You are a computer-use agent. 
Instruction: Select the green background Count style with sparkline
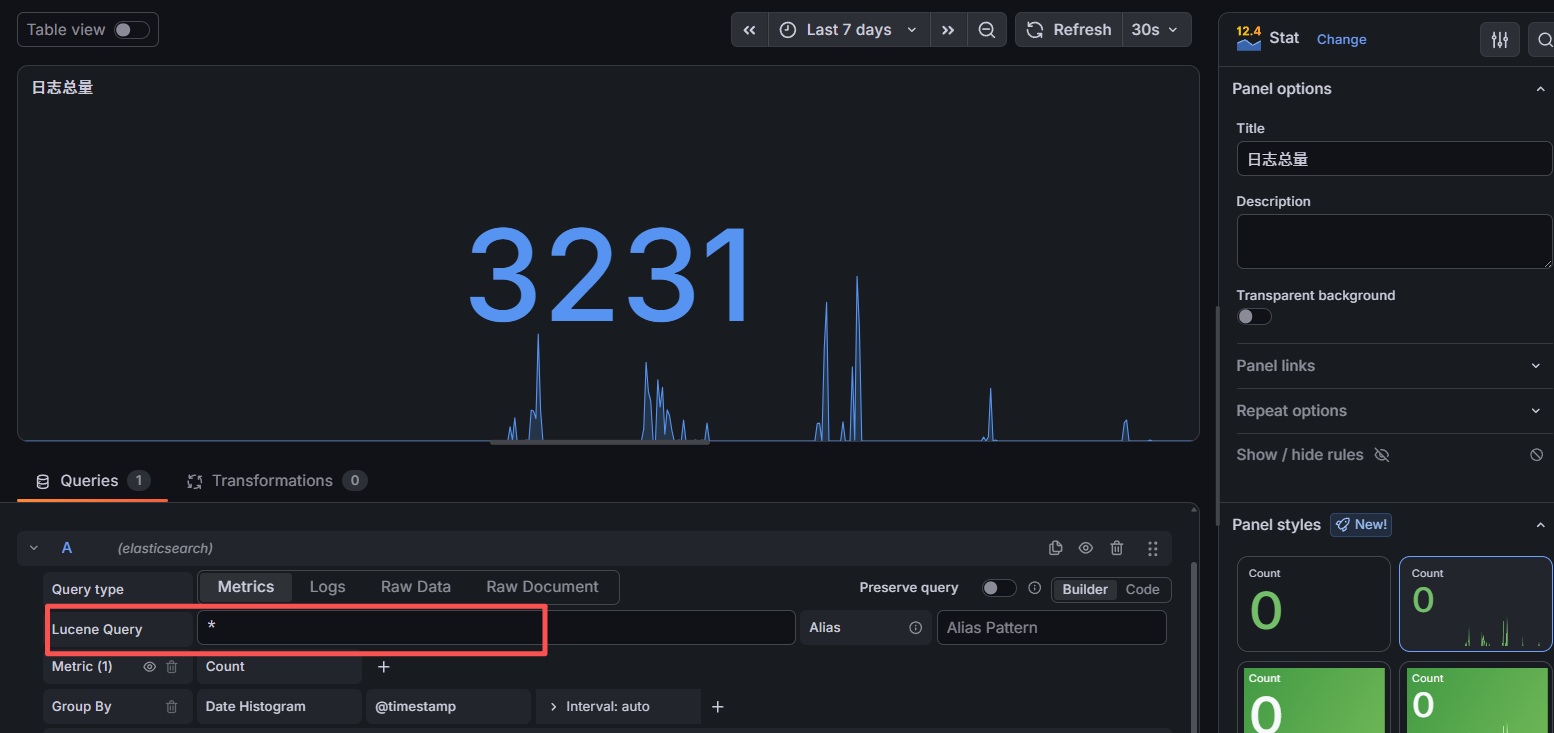pyautogui.click(x=1476, y=697)
